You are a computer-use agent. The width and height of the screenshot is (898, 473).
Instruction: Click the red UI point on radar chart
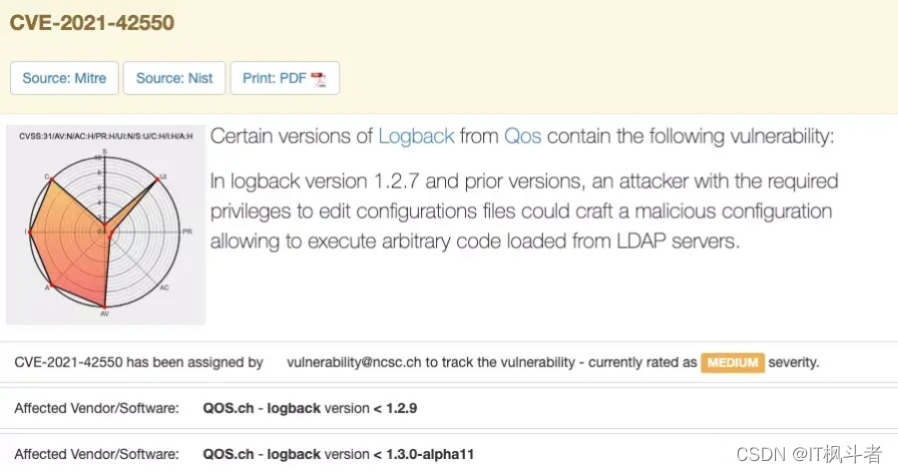click(158, 180)
